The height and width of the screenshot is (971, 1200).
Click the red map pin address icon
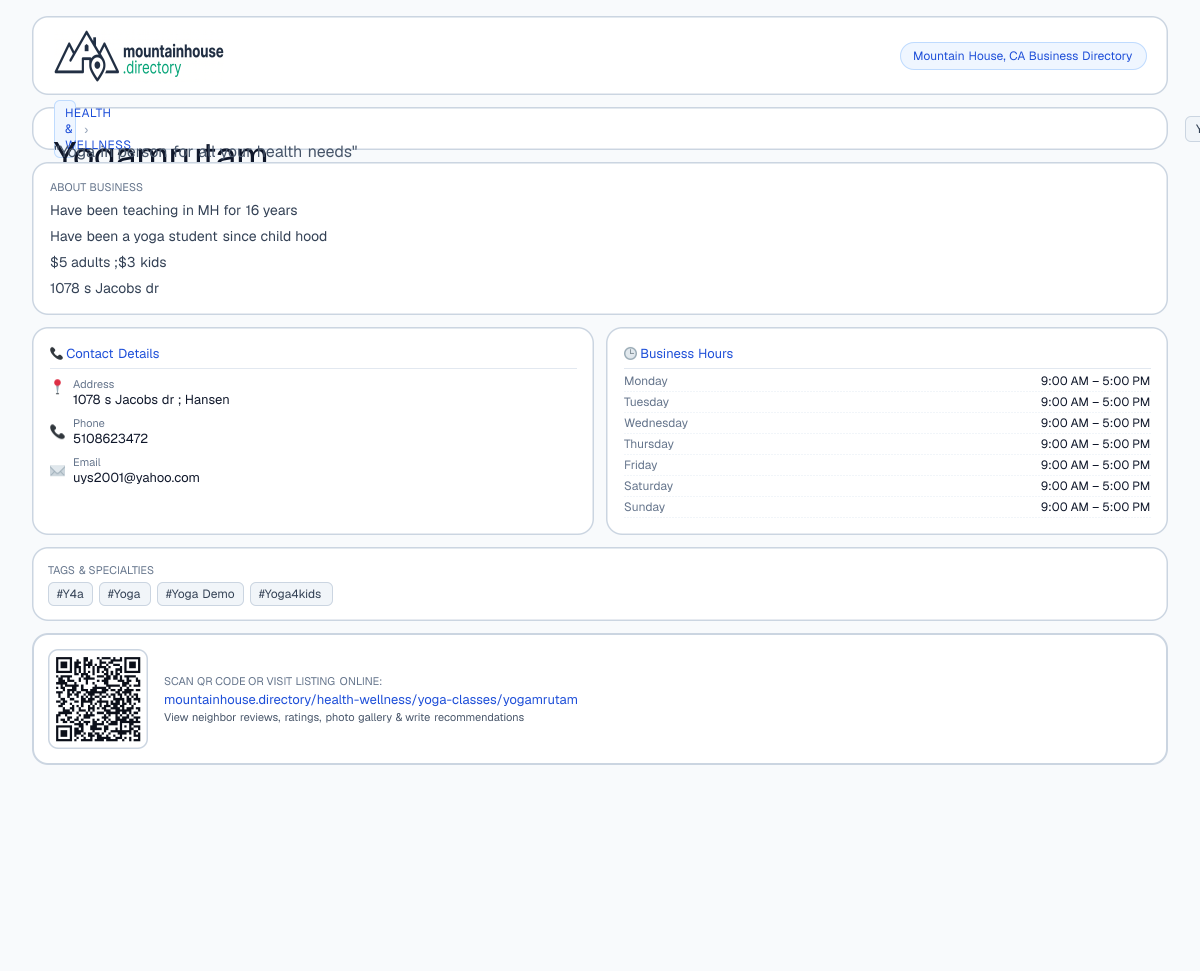pyautogui.click(x=57, y=386)
